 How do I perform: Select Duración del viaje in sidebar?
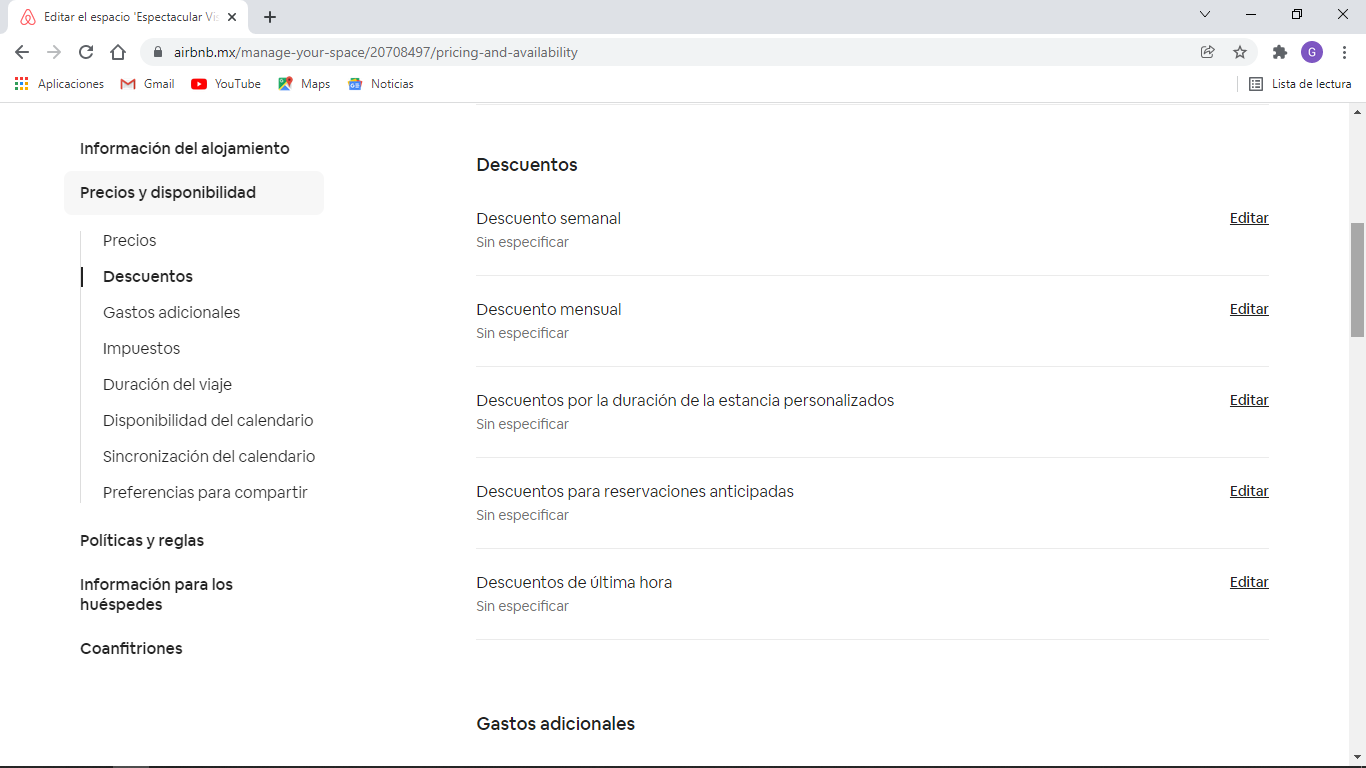pyautogui.click(x=167, y=384)
